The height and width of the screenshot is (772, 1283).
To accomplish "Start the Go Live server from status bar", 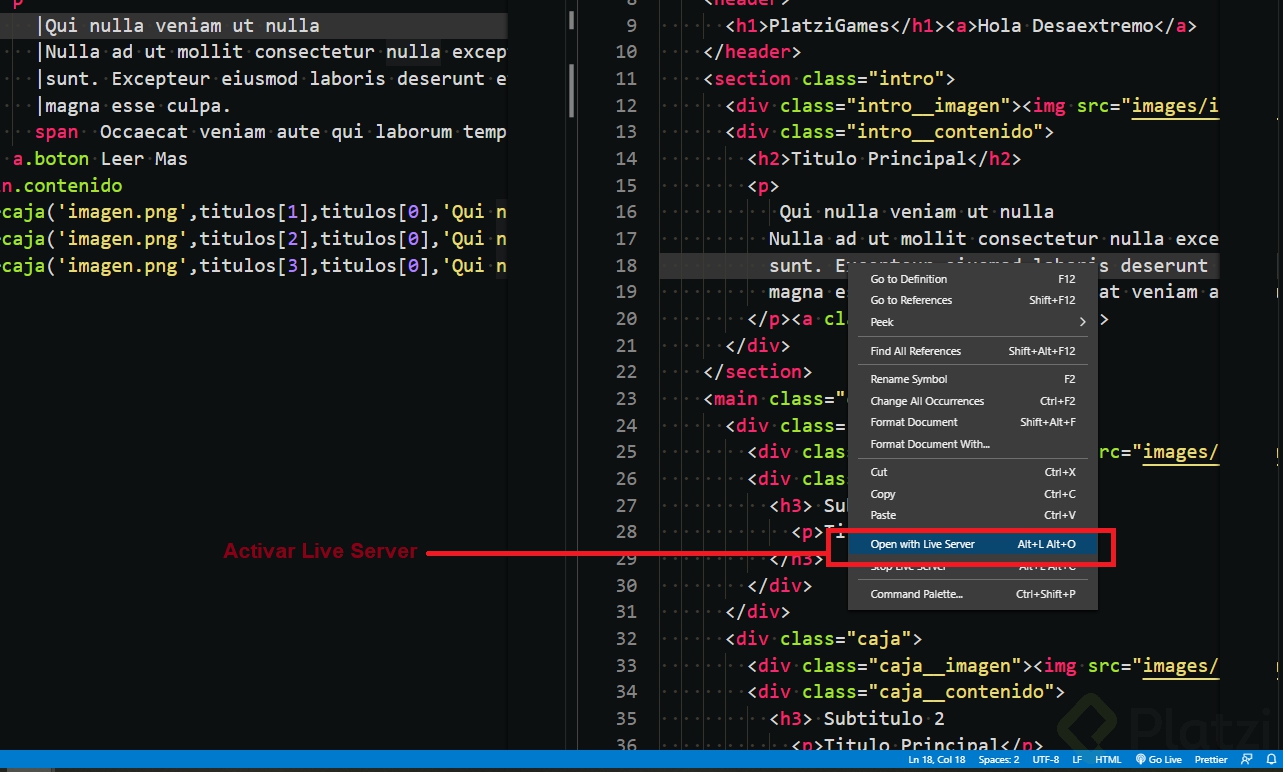I will click(x=1158, y=760).
